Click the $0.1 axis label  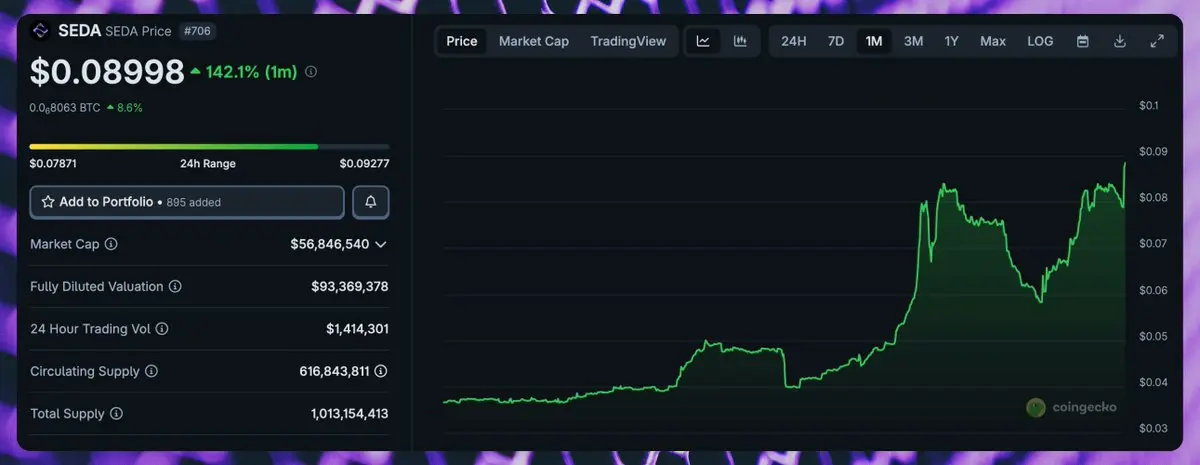tap(1148, 105)
